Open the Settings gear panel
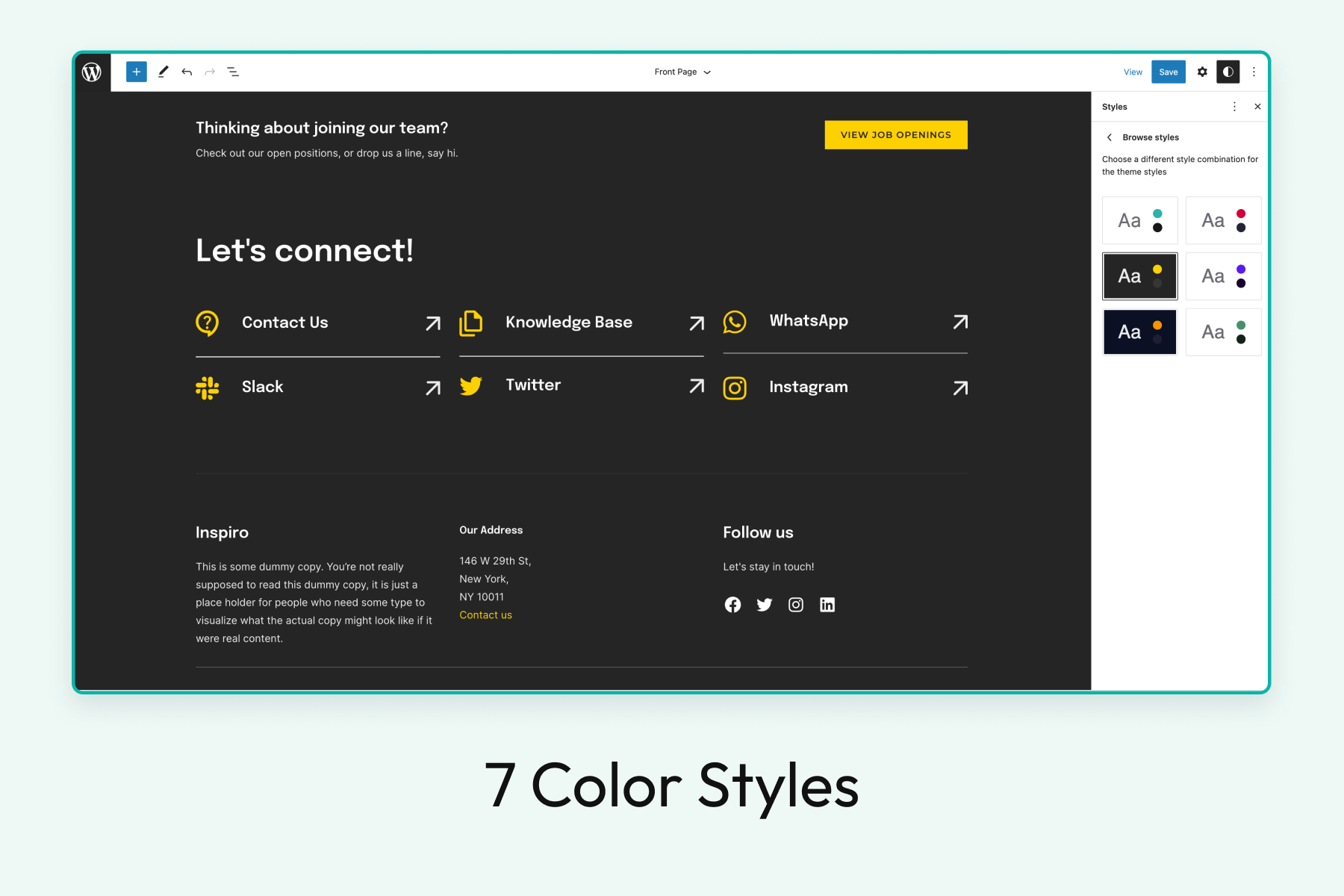1344x896 pixels. click(1202, 72)
